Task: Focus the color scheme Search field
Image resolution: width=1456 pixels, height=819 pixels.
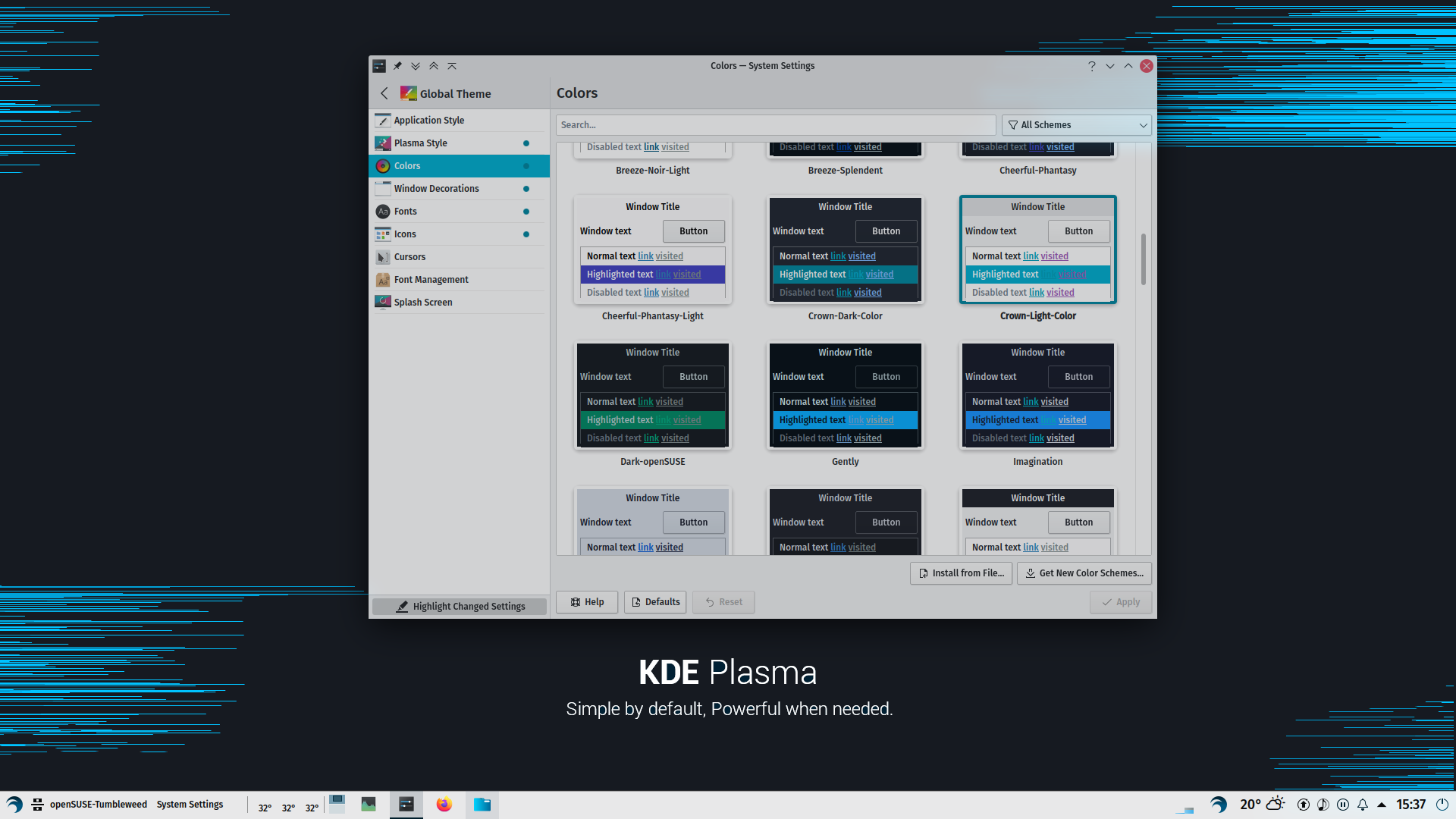Action: 776,125
